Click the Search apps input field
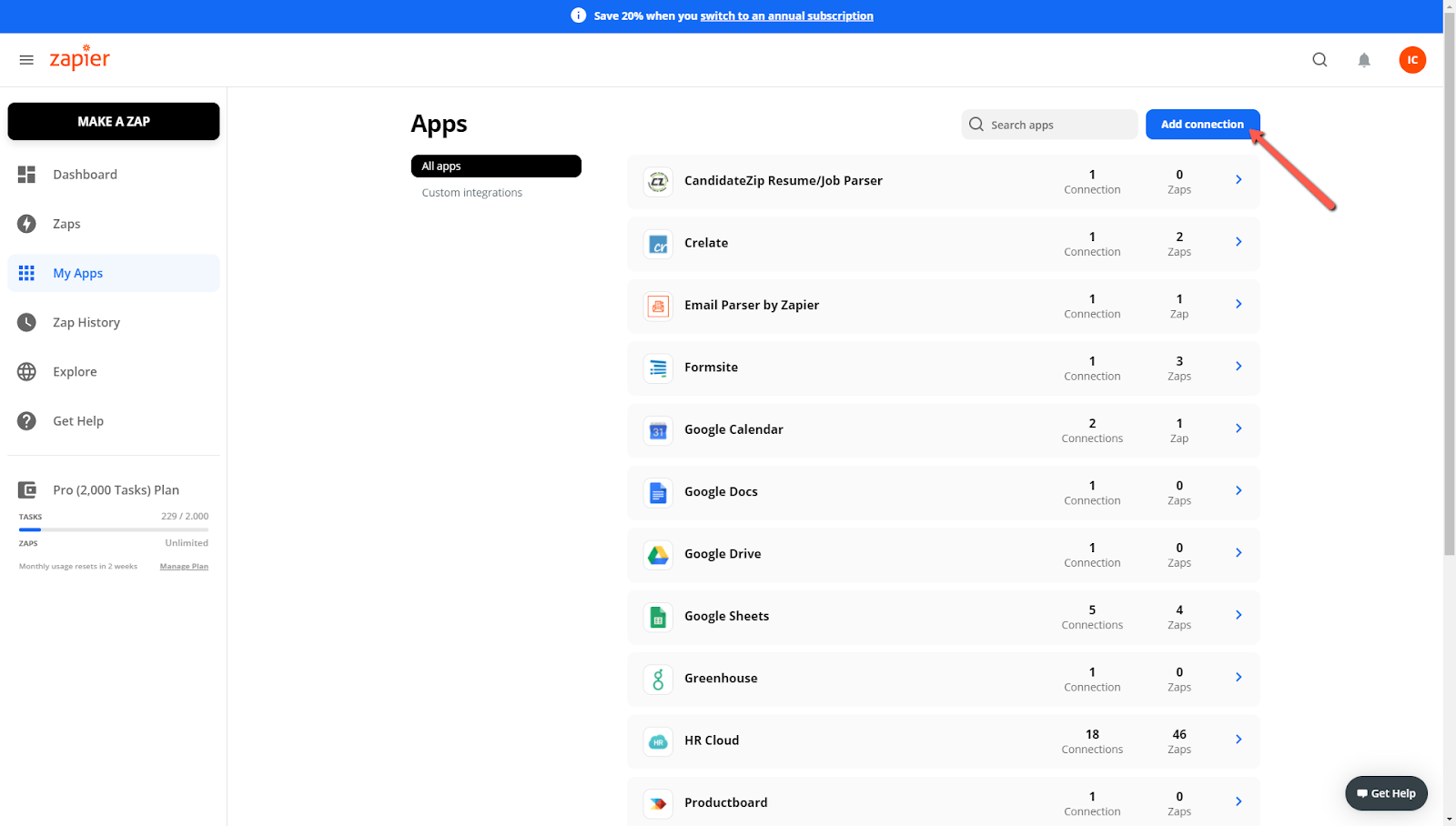The height and width of the screenshot is (826, 1456). coord(1049,125)
